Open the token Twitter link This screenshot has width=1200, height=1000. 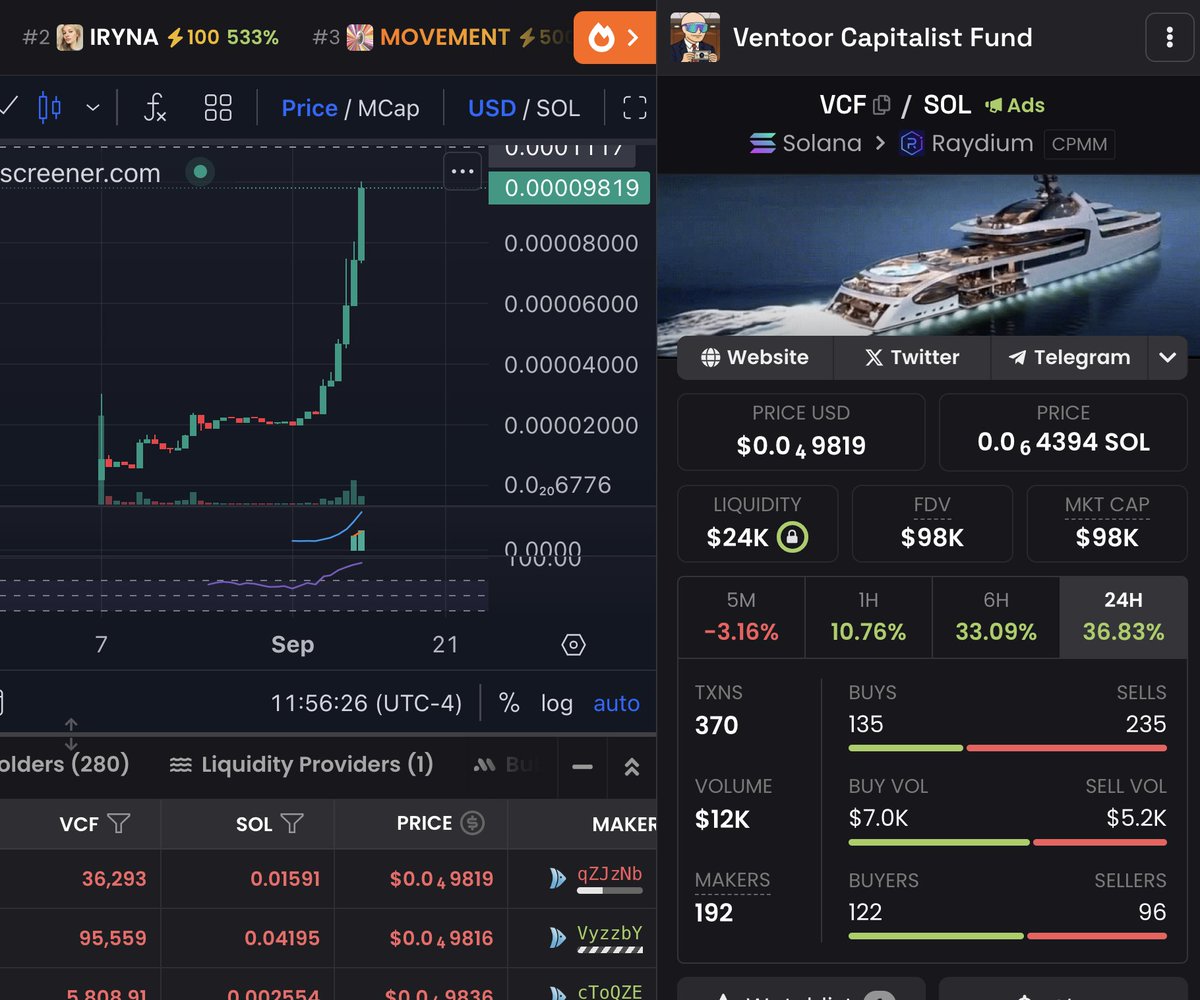click(912, 357)
